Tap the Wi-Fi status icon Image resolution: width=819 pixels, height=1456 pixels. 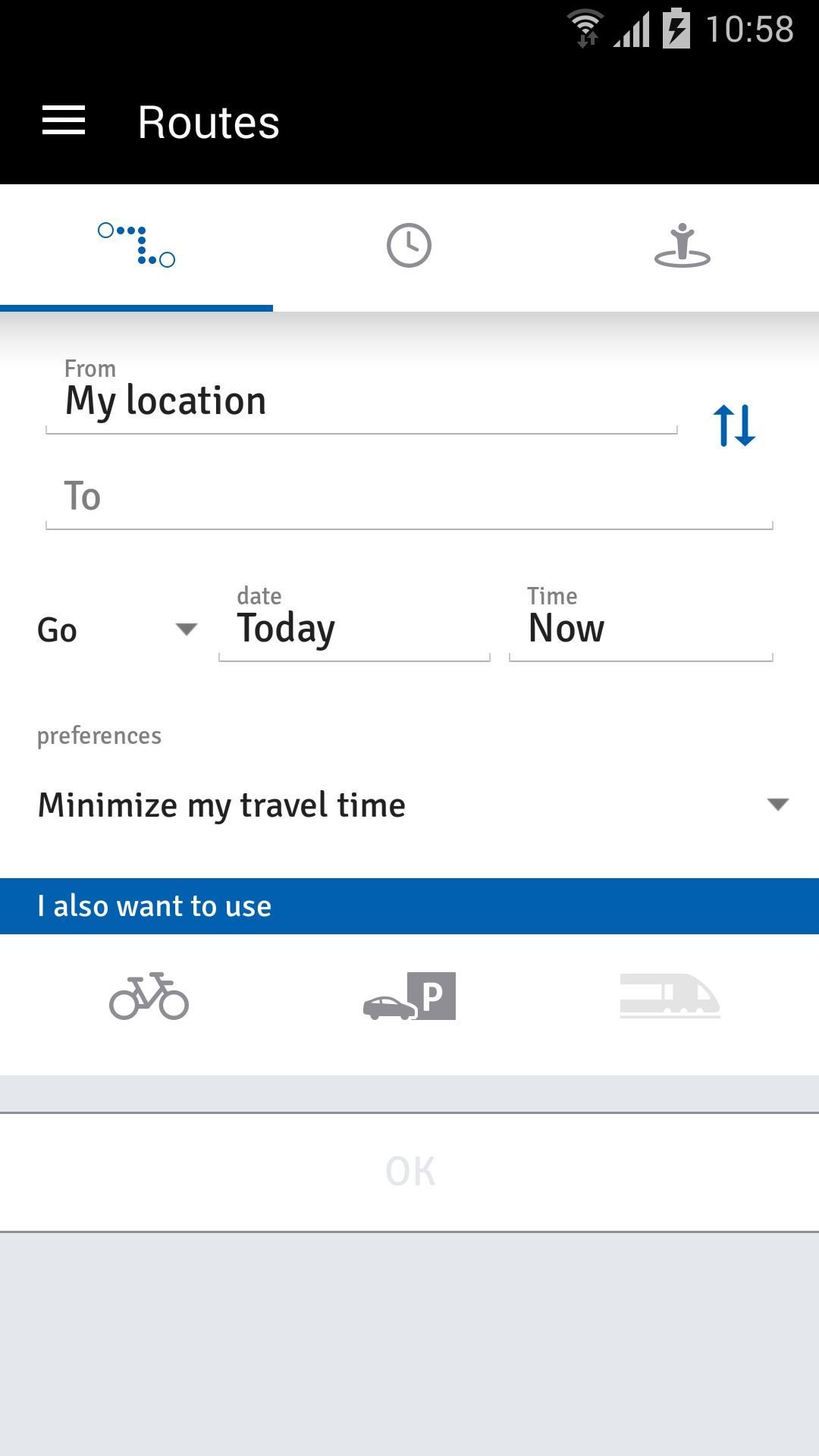click(585, 29)
